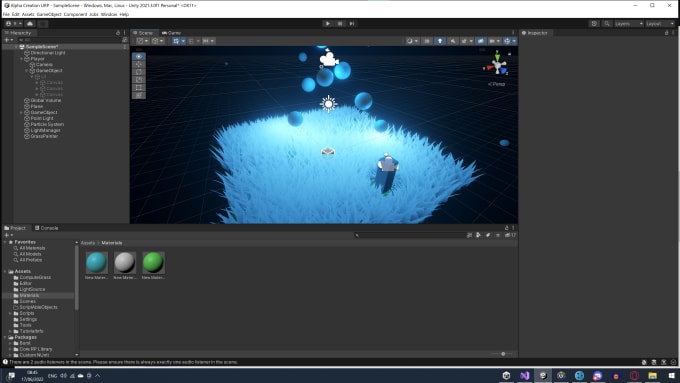Switch to the Console tab
Screen dimensions: 680x383
tap(46, 228)
